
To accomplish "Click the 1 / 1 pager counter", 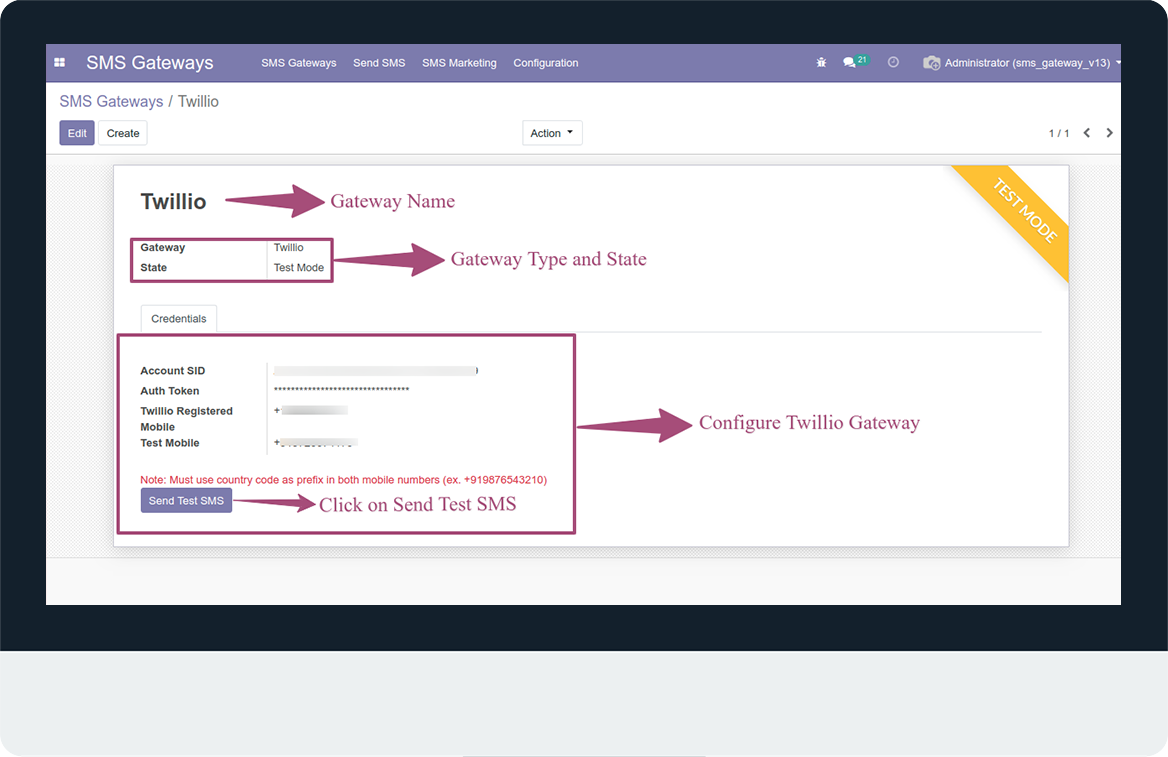I will [1058, 133].
